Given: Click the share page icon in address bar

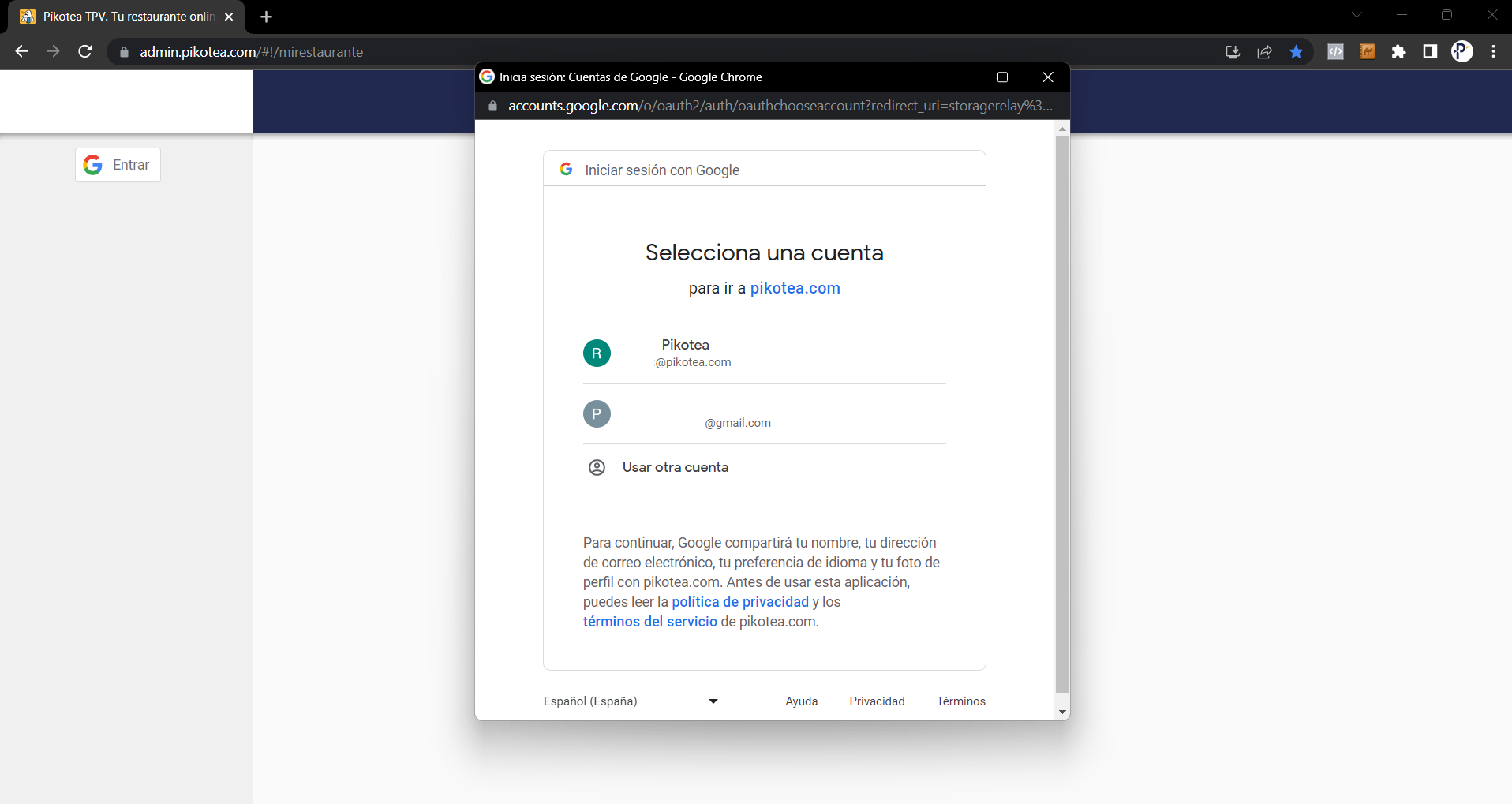Looking at the screenshot, I should click(1264, 52).
